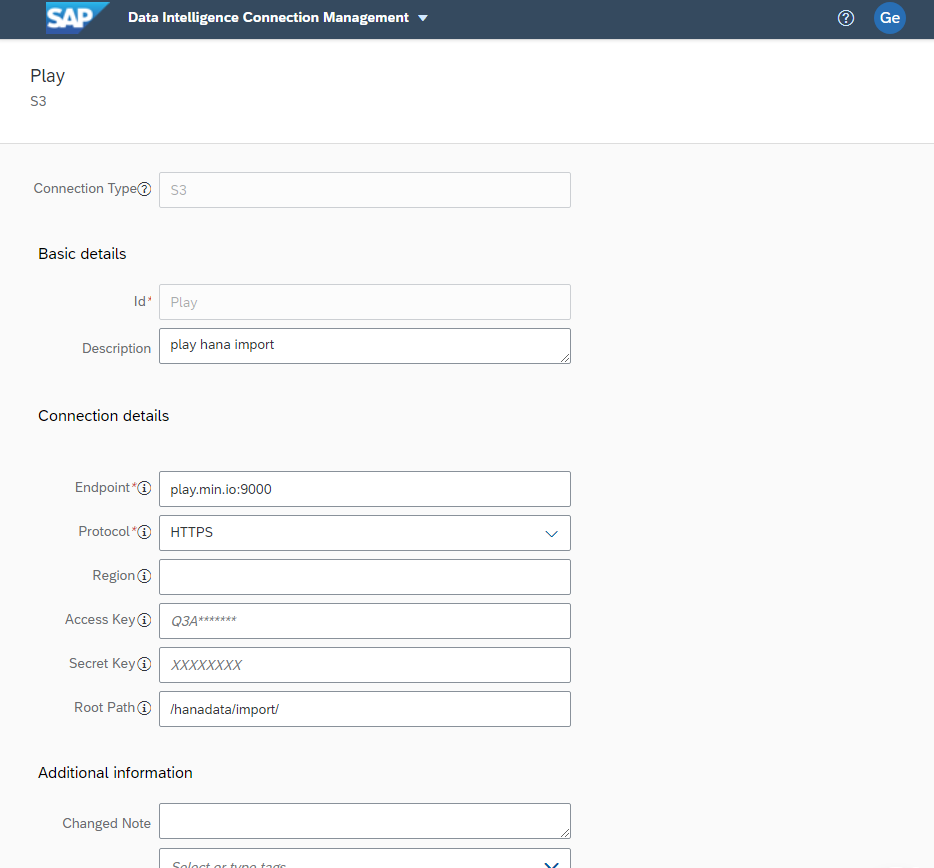Open the help question mark icon
Viewport: 934px width, 868px height.
[x=846, y=18]
